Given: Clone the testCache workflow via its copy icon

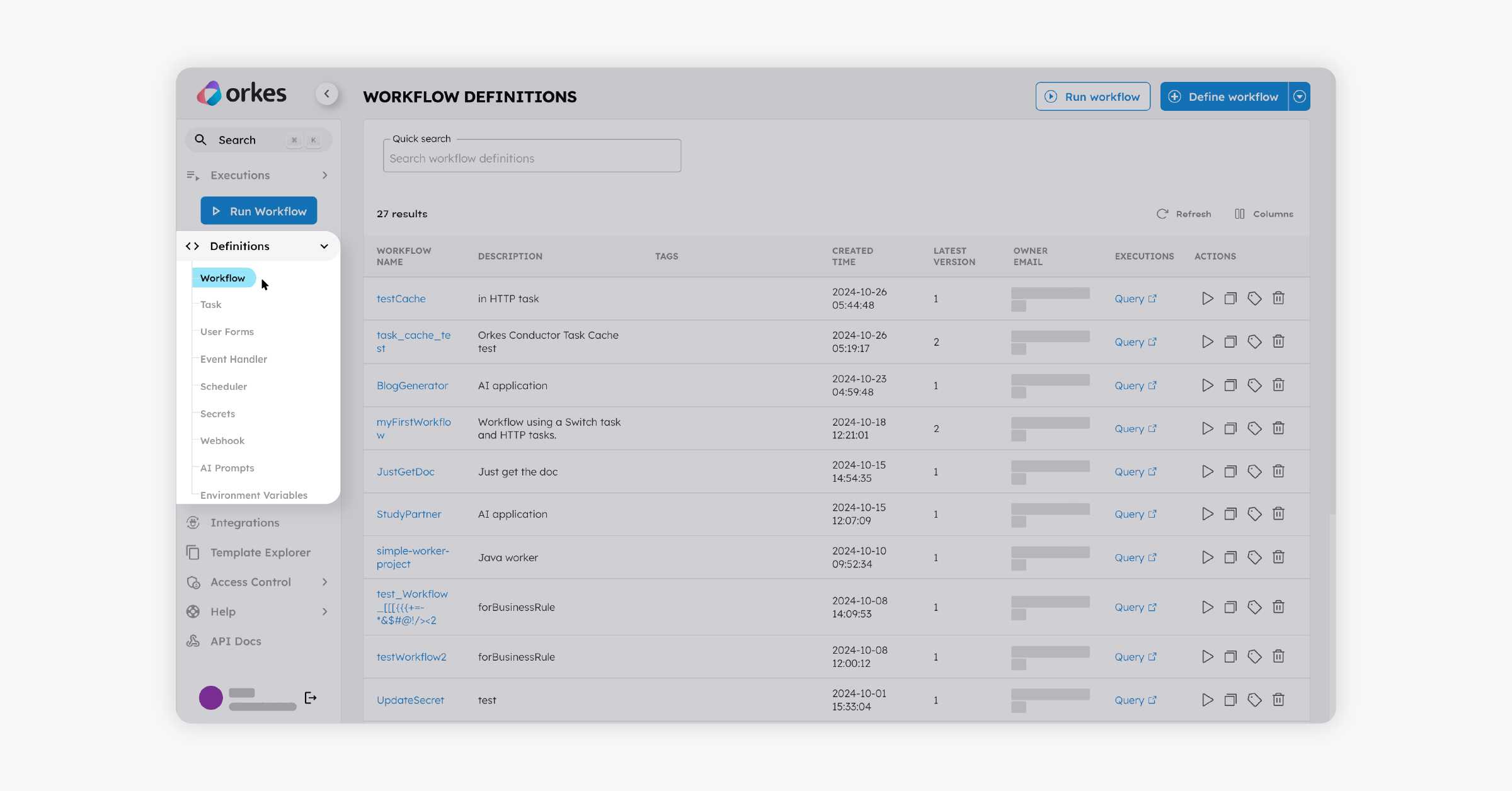Looking at the screenshot, I should click(x=1230, y=299).
